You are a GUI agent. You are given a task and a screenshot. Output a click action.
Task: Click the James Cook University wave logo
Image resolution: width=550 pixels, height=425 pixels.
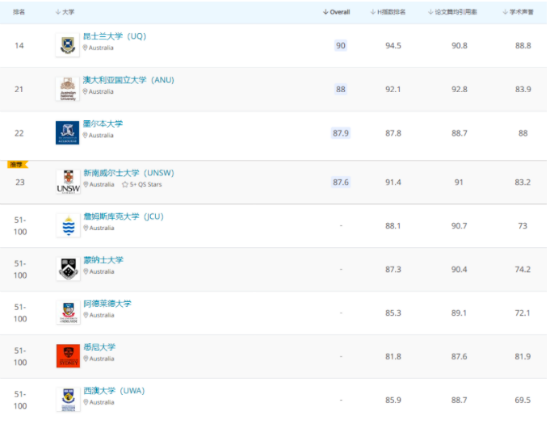(x=68, y=225)
